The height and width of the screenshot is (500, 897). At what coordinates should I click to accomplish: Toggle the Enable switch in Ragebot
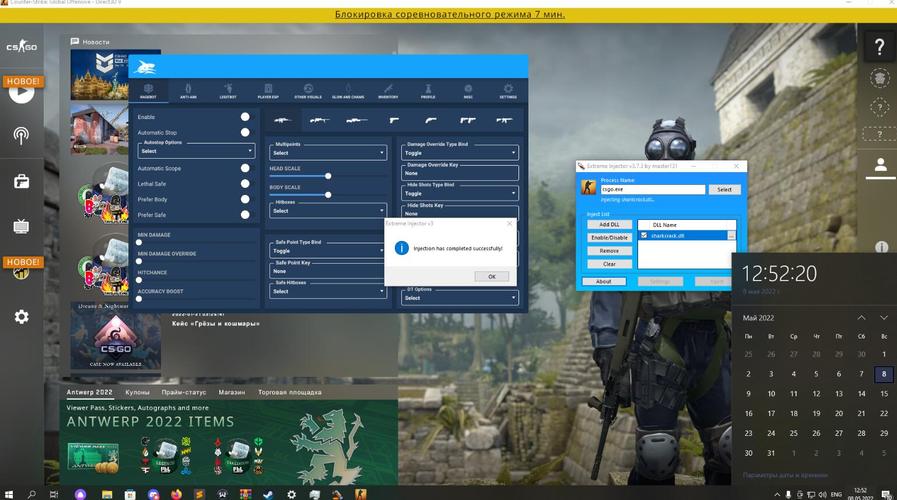[x=245, y=117]
